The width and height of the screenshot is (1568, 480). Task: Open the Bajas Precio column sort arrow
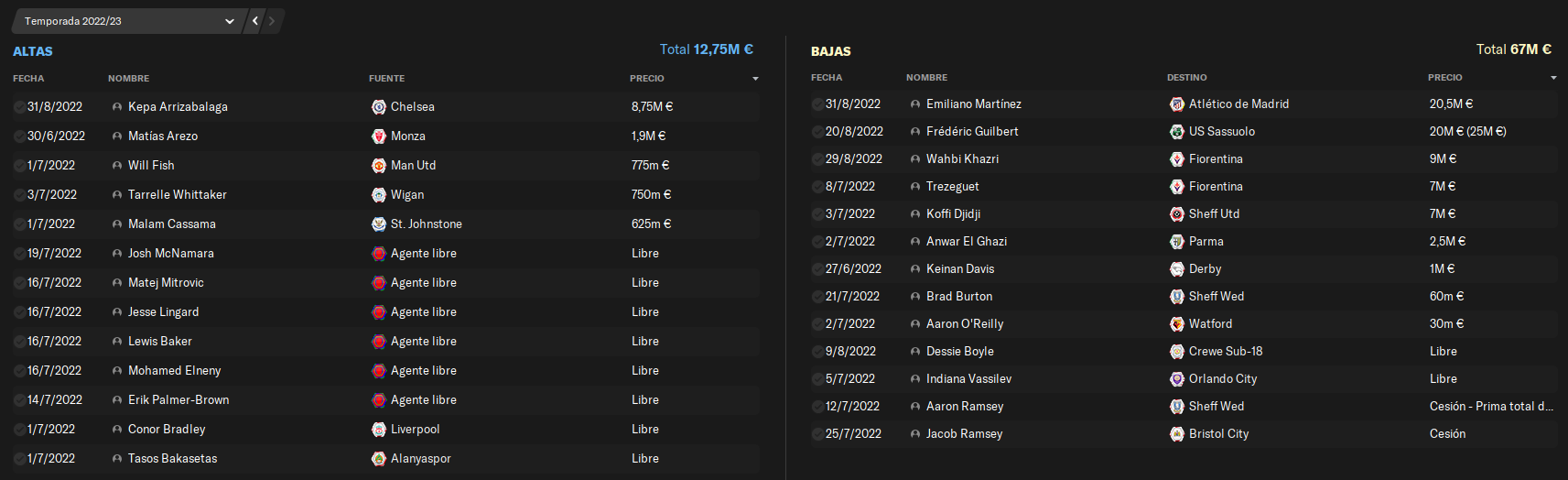click(1553, 78)
